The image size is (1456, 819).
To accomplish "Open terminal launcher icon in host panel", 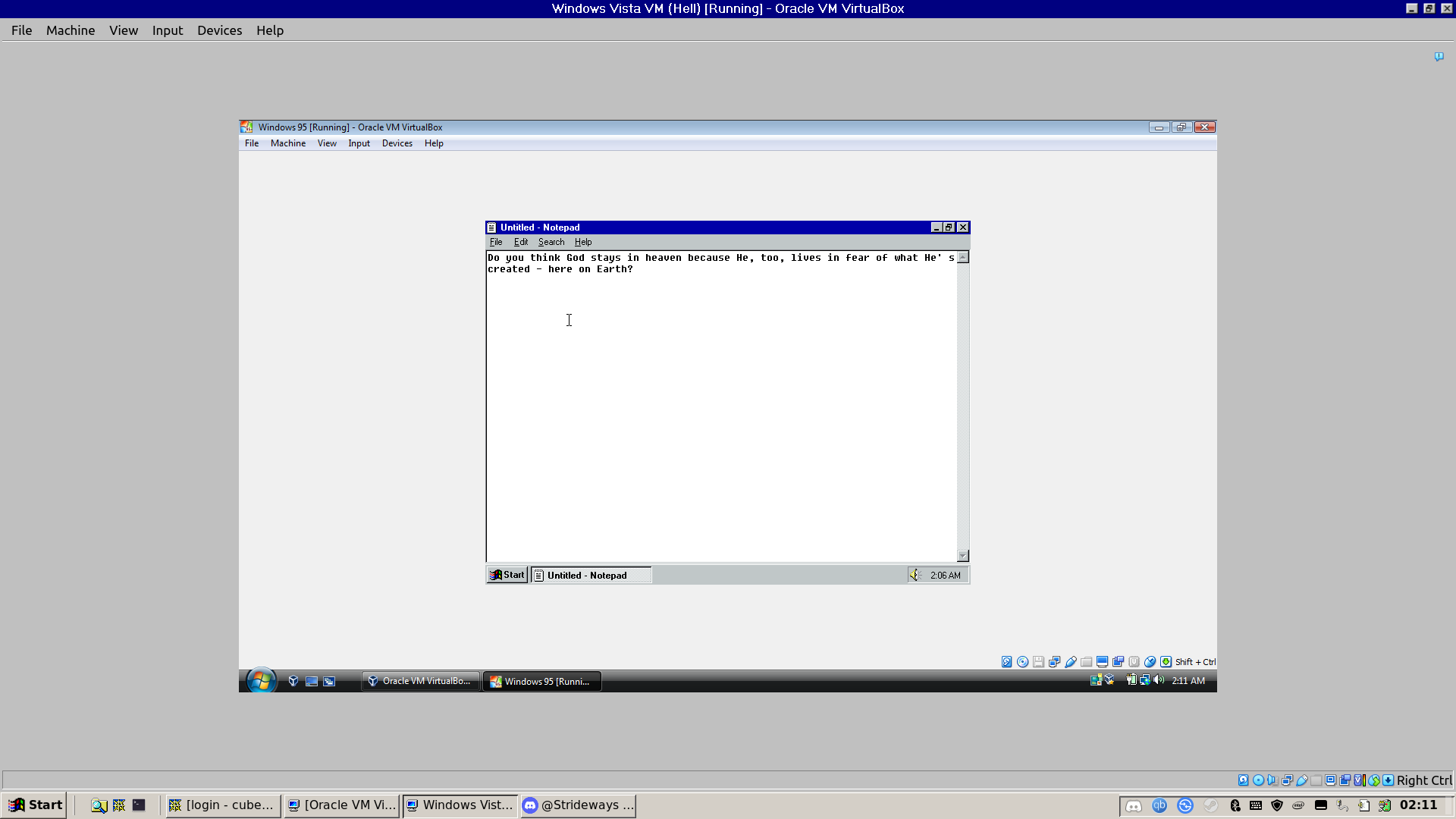I will pos(139,805).
